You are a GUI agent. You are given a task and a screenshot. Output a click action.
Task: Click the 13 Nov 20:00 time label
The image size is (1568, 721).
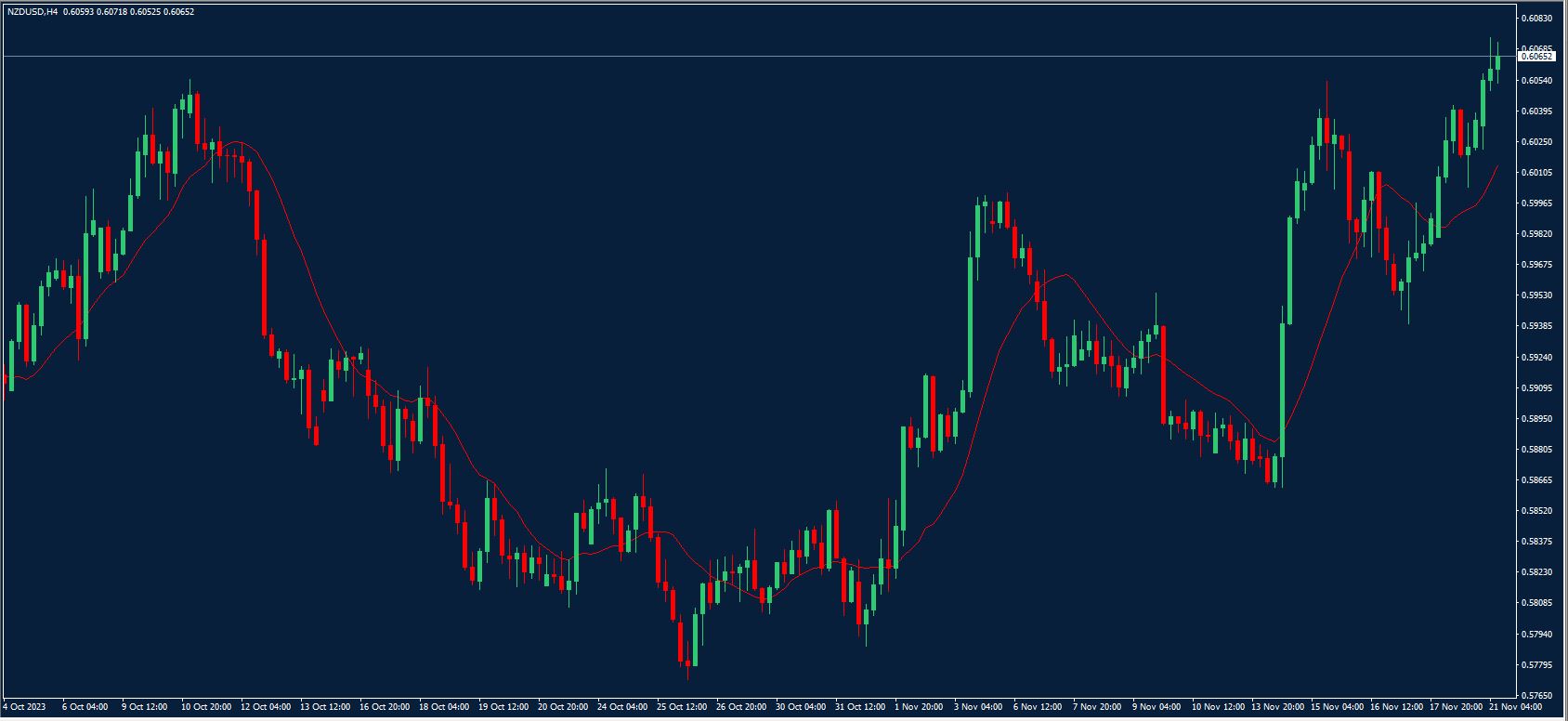pyautogui.click(x=1276, y=707)
